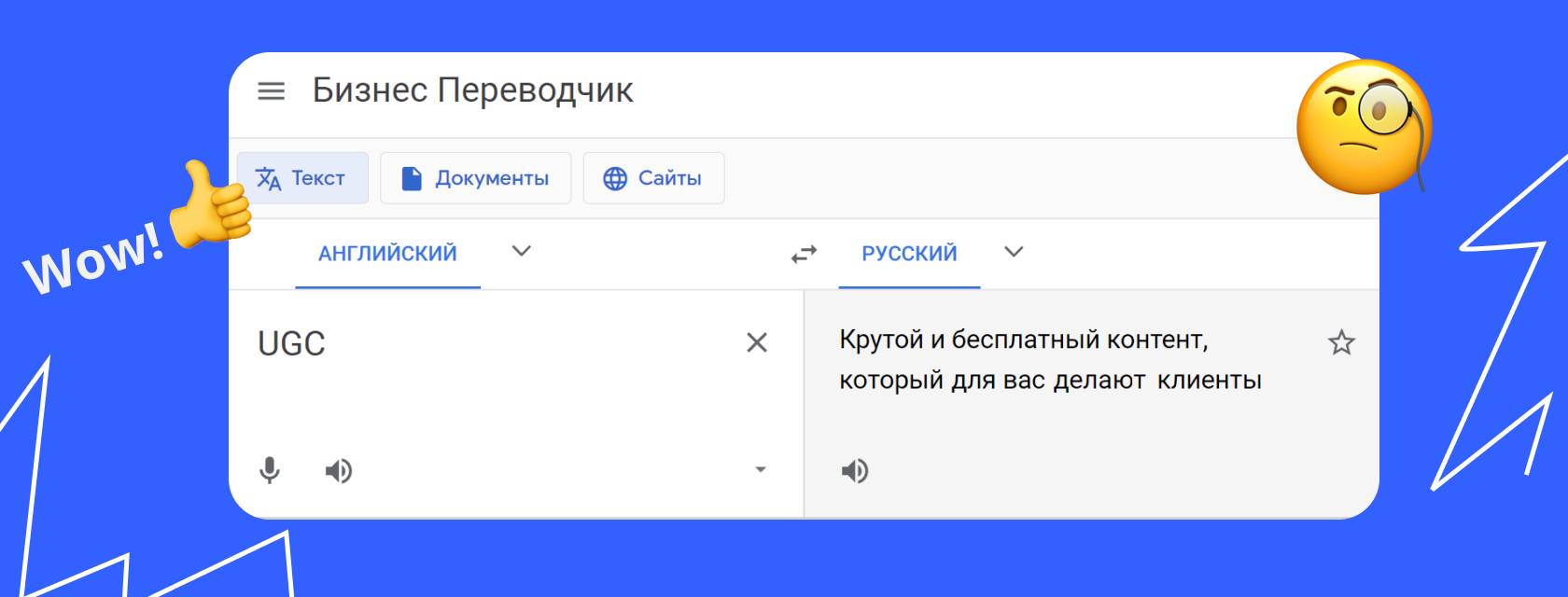Play audio of the Russian translation
This screenshot has height=597, width=1568.
pos(855,471)
